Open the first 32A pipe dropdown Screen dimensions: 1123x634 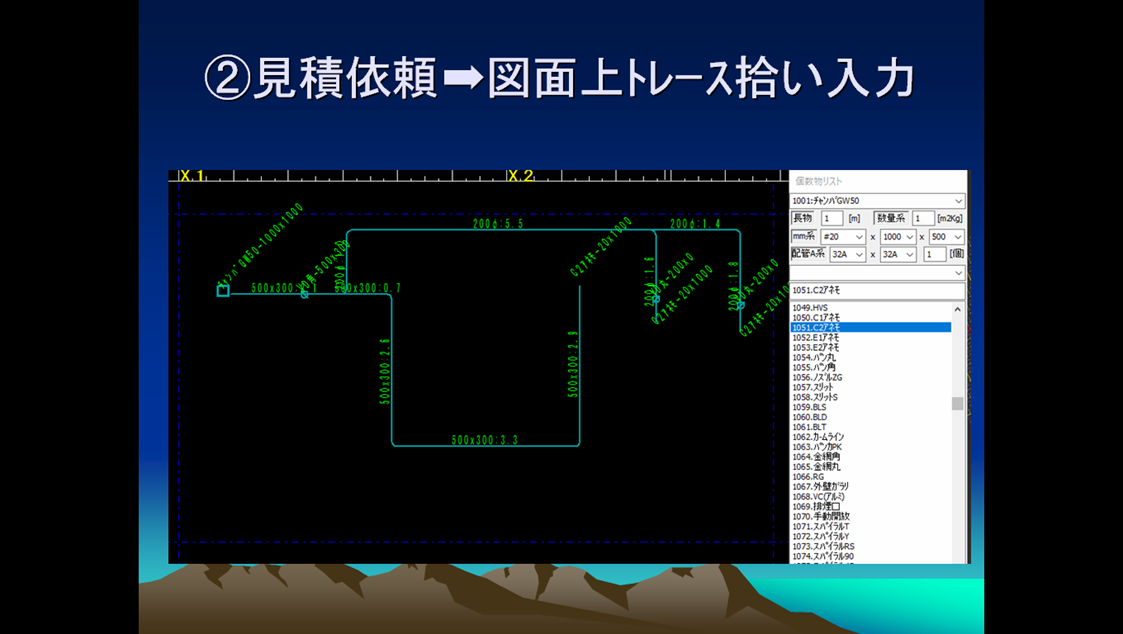pos(847,254)
